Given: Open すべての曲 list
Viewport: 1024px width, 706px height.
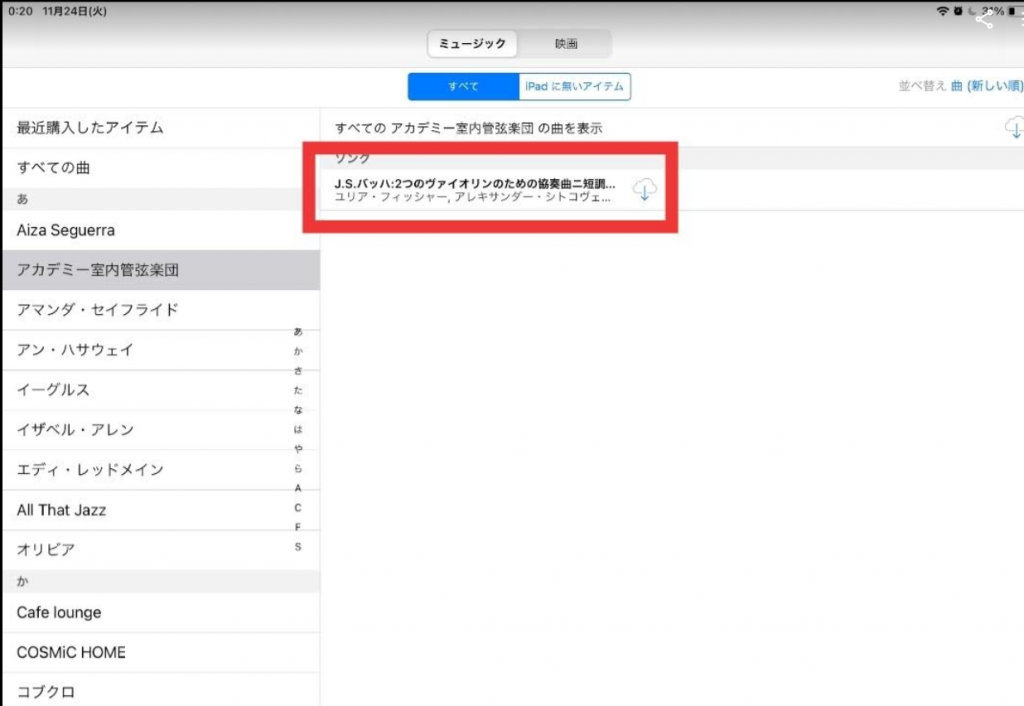Looking at the screenshot, I should [x=161, y=168].
